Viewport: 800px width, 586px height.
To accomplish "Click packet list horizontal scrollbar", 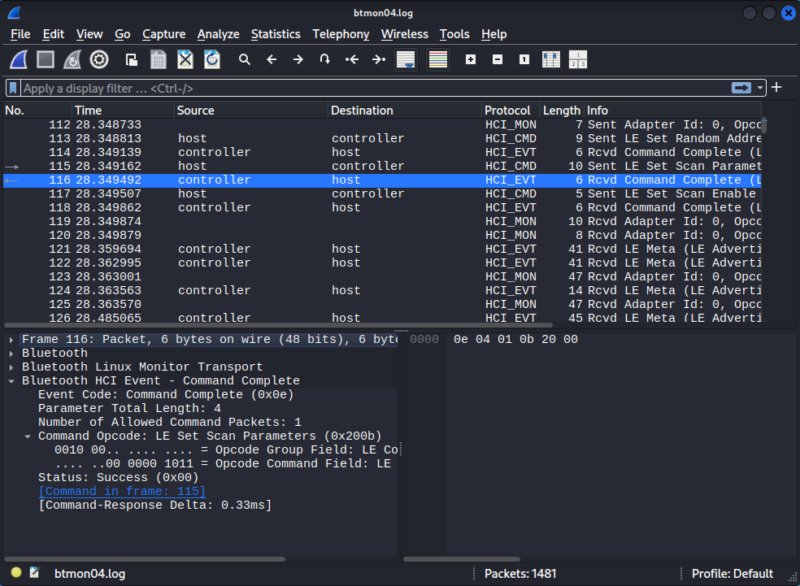I will (x=278, y=325).
